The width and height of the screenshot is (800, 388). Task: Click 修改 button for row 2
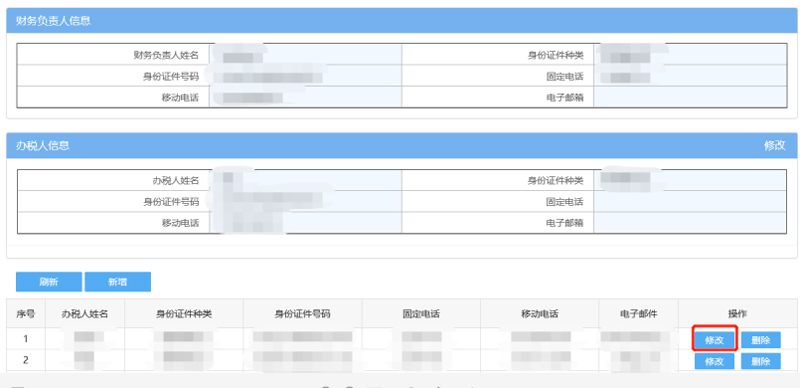click(714, 361)
